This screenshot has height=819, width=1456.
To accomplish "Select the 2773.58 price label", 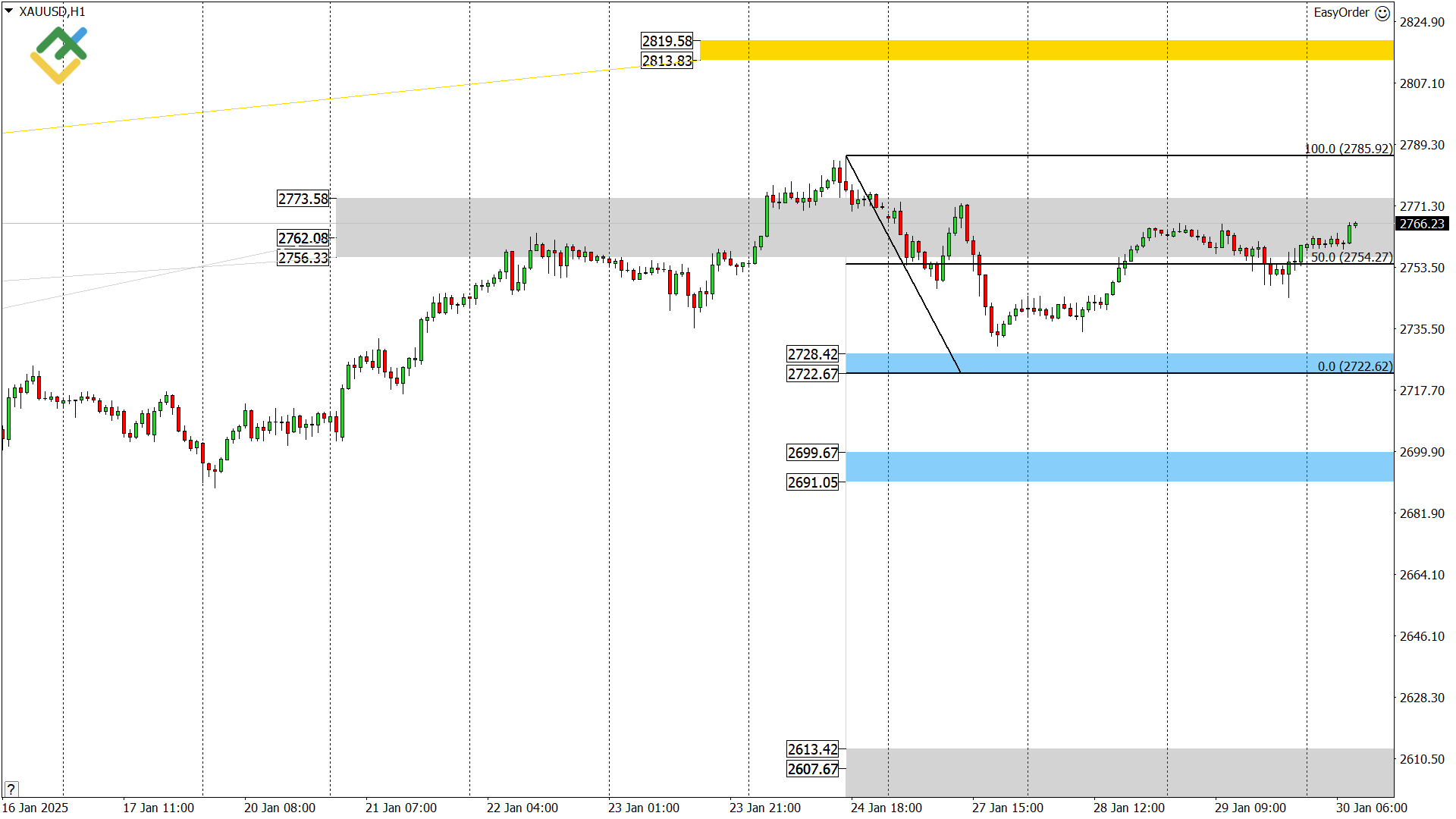I will click(x=303, y=199).
